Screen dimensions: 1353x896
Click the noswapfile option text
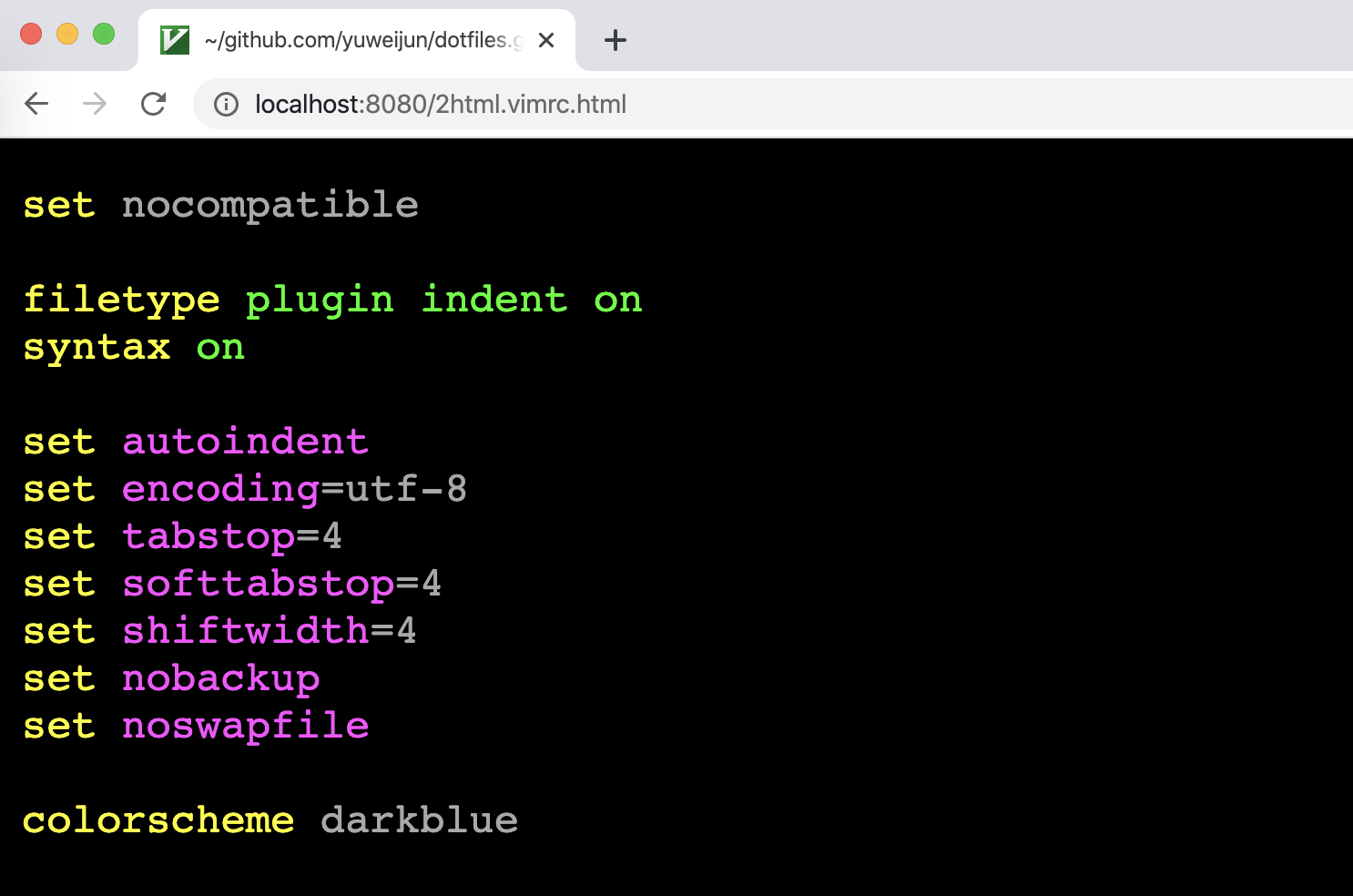tap(245, 727)
